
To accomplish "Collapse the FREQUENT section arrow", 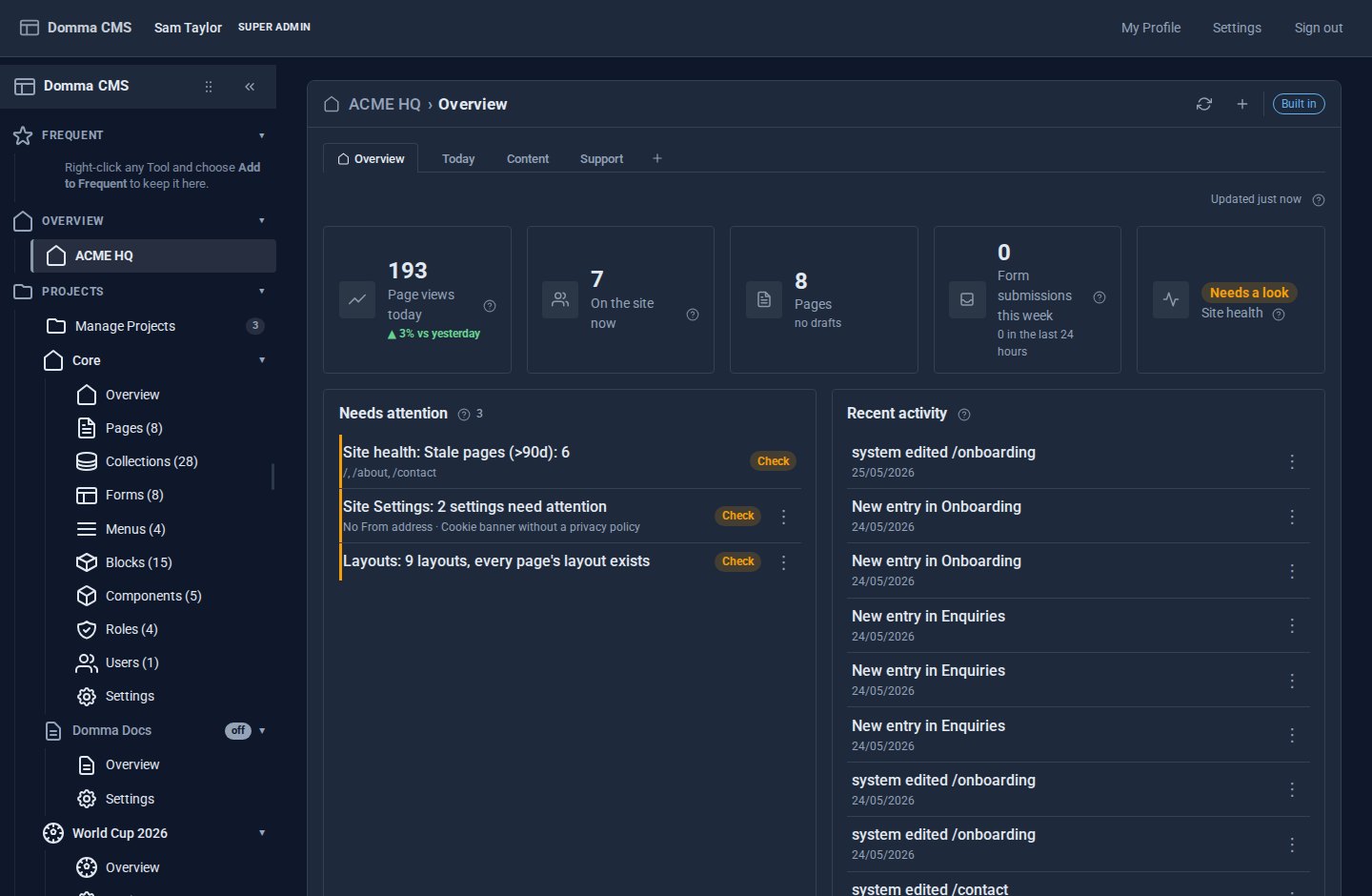I will point(262,135).
